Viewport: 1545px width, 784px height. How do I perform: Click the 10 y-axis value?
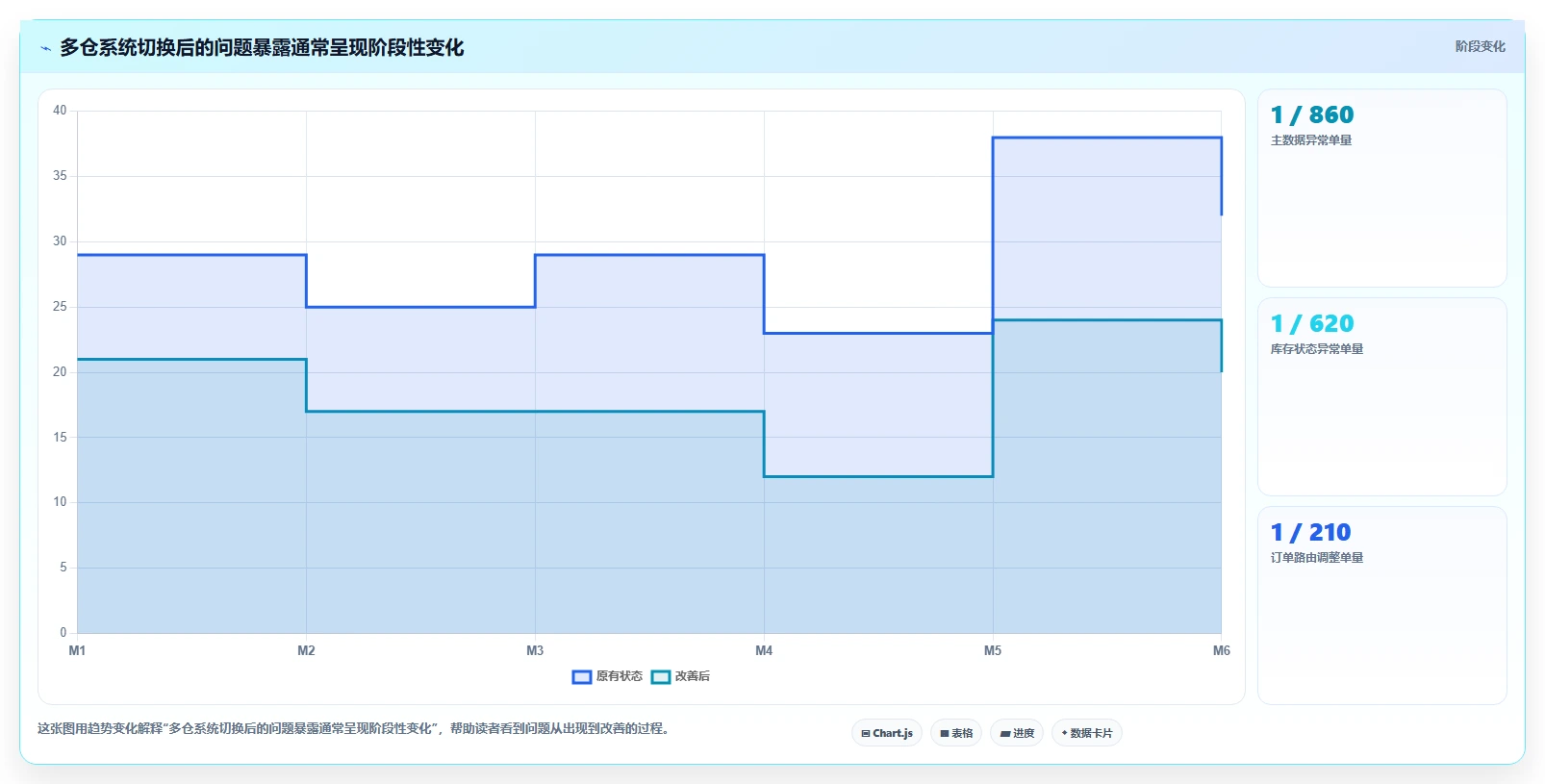pos(60,502)
